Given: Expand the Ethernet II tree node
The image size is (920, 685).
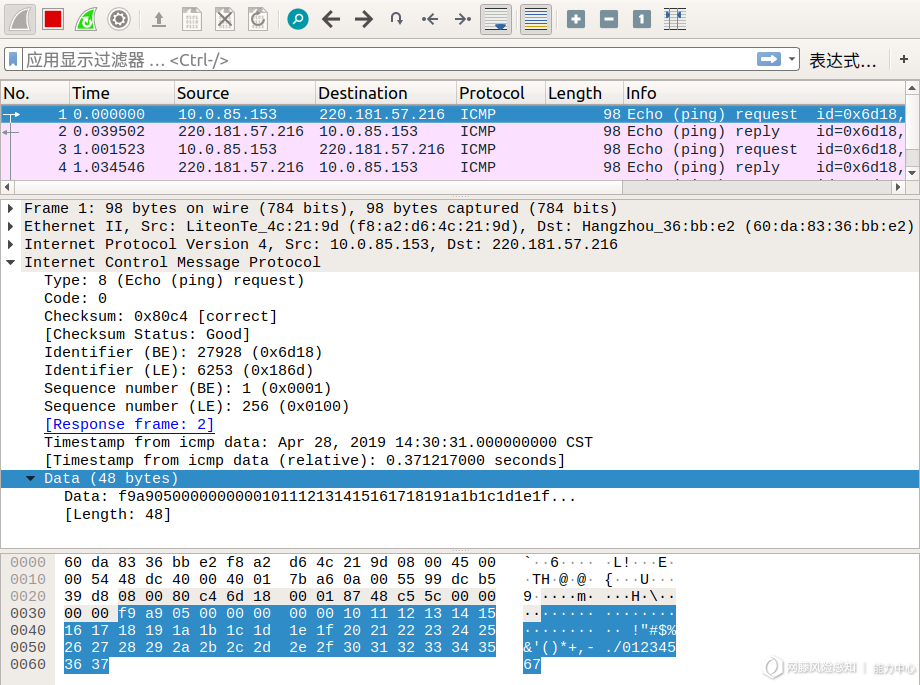Looking at the screenshot, I should 11,226.
